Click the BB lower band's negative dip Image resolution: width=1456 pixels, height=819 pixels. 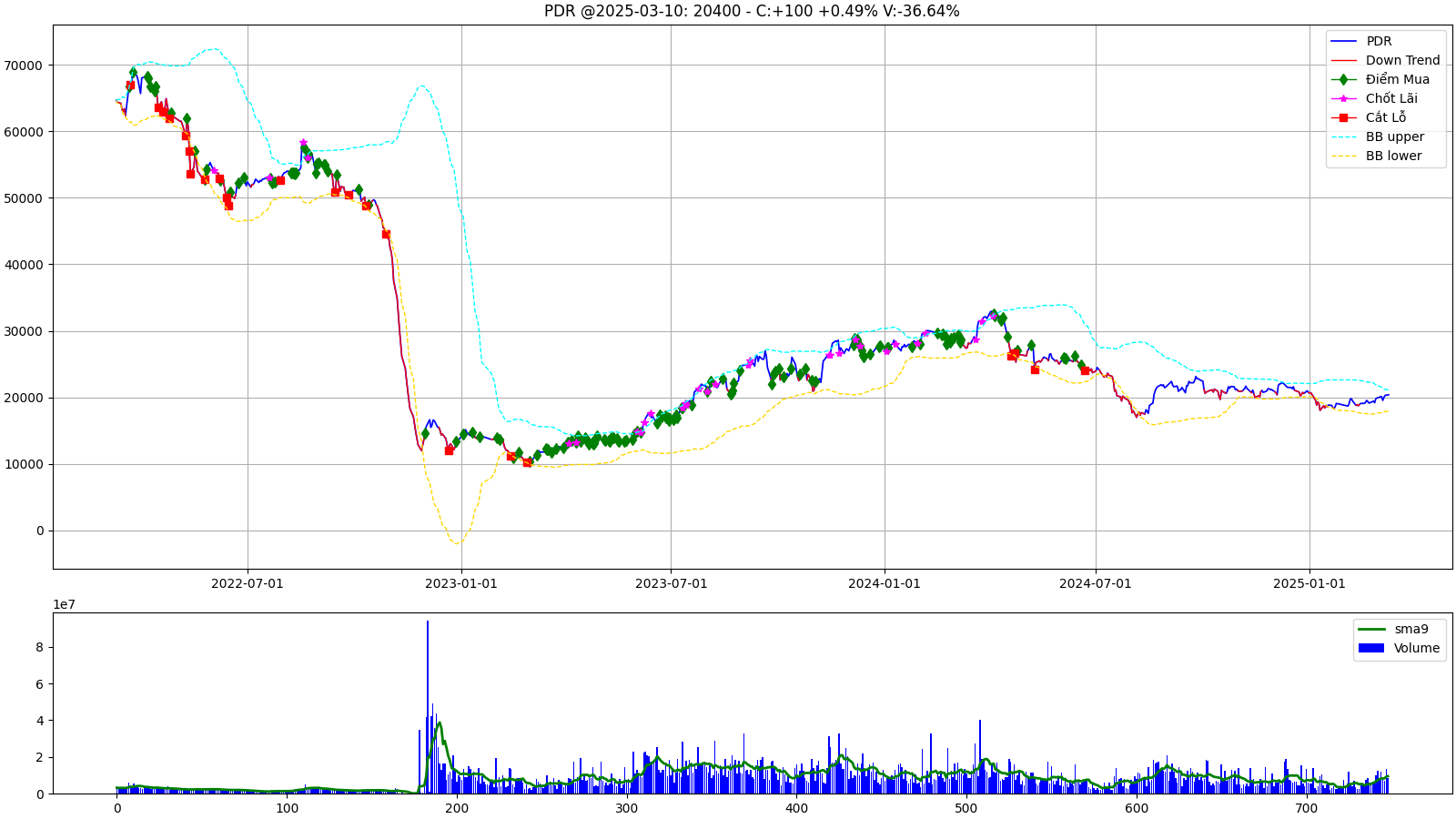click(x=456, y=541)
